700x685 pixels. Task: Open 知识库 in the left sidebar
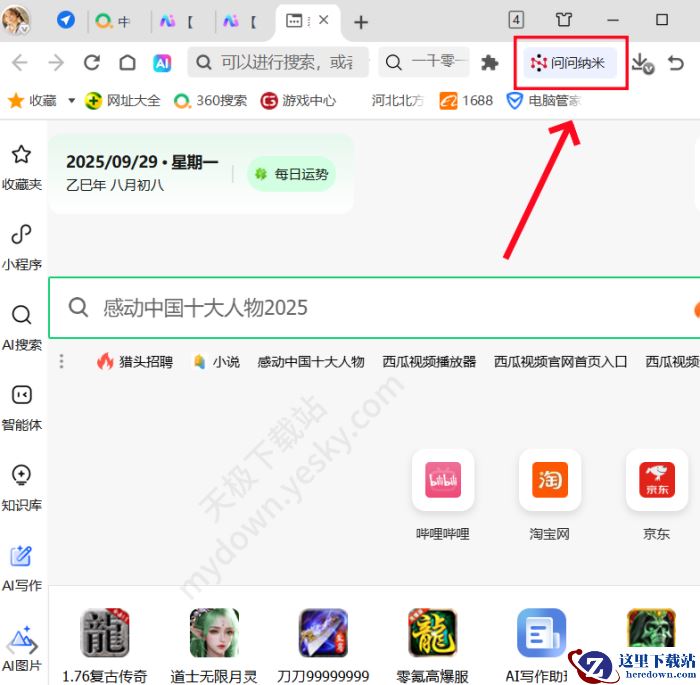click(x=21, y=488)
